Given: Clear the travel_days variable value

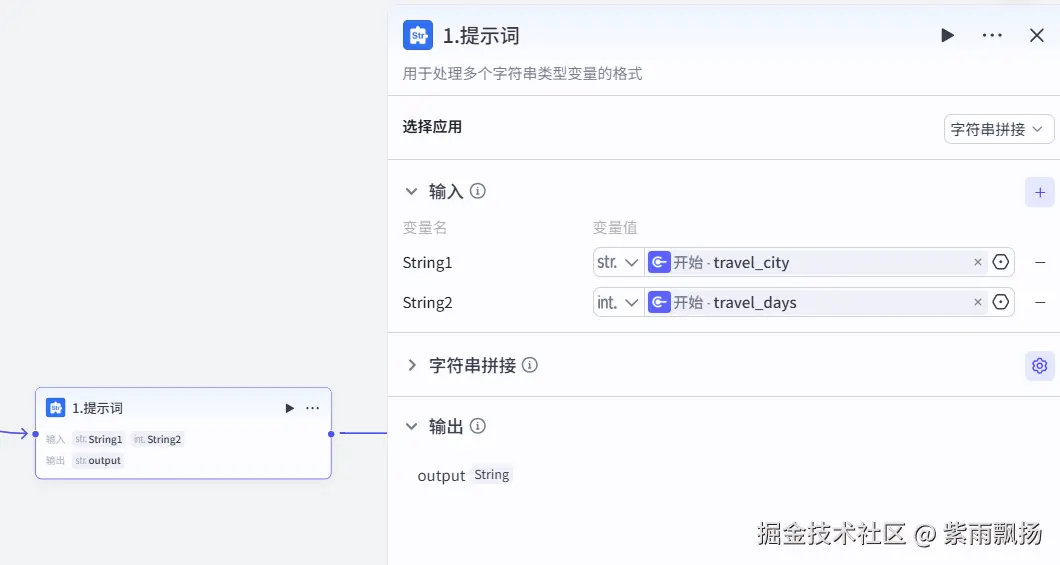Looking at the screenshot, I should point(978,302).
